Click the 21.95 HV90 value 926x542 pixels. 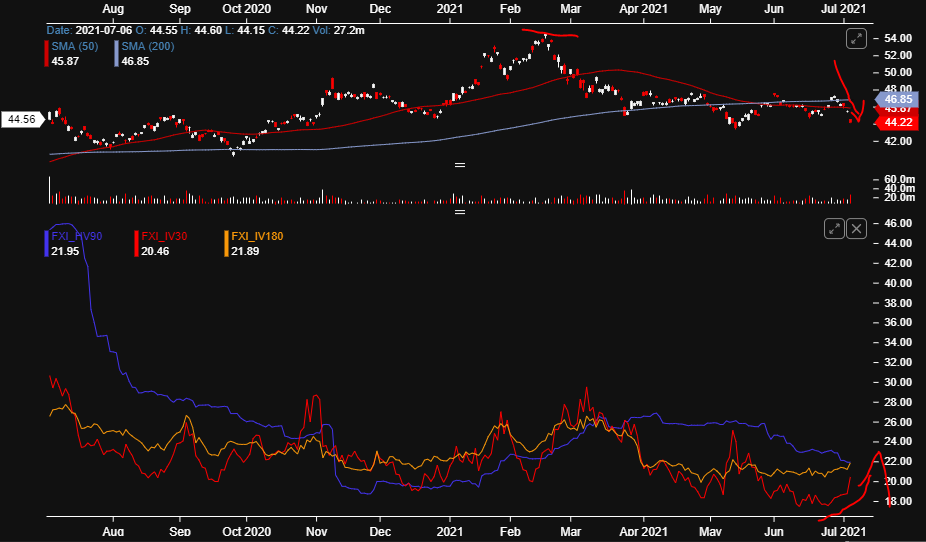(65, 251)
